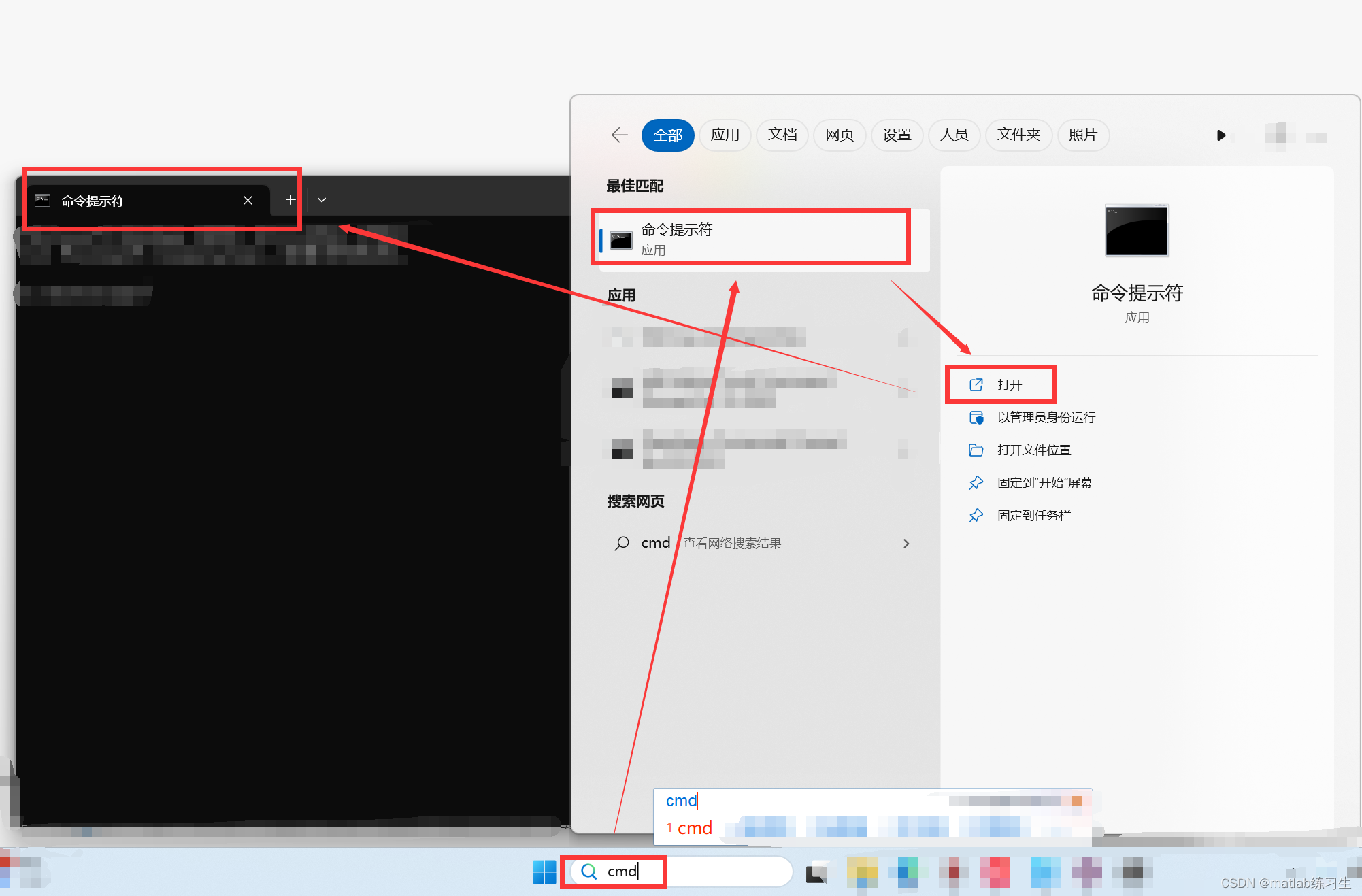This screenshot has height=896, width=1362.
Task: Open new terminal tab with plus button
Action: click(290, 200)
